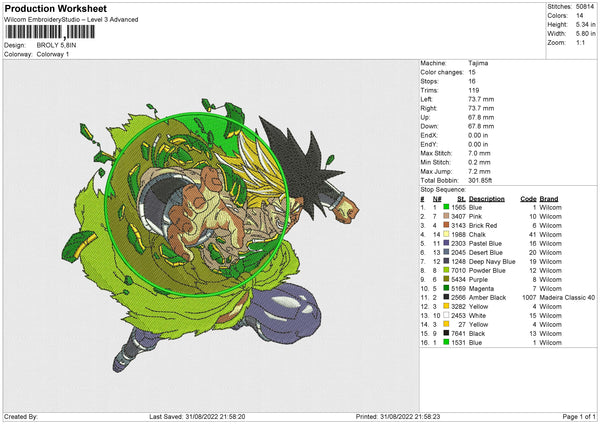Click the Amber Black description text
The width and height of the screenshot is (600, 424).
[488, 297]
